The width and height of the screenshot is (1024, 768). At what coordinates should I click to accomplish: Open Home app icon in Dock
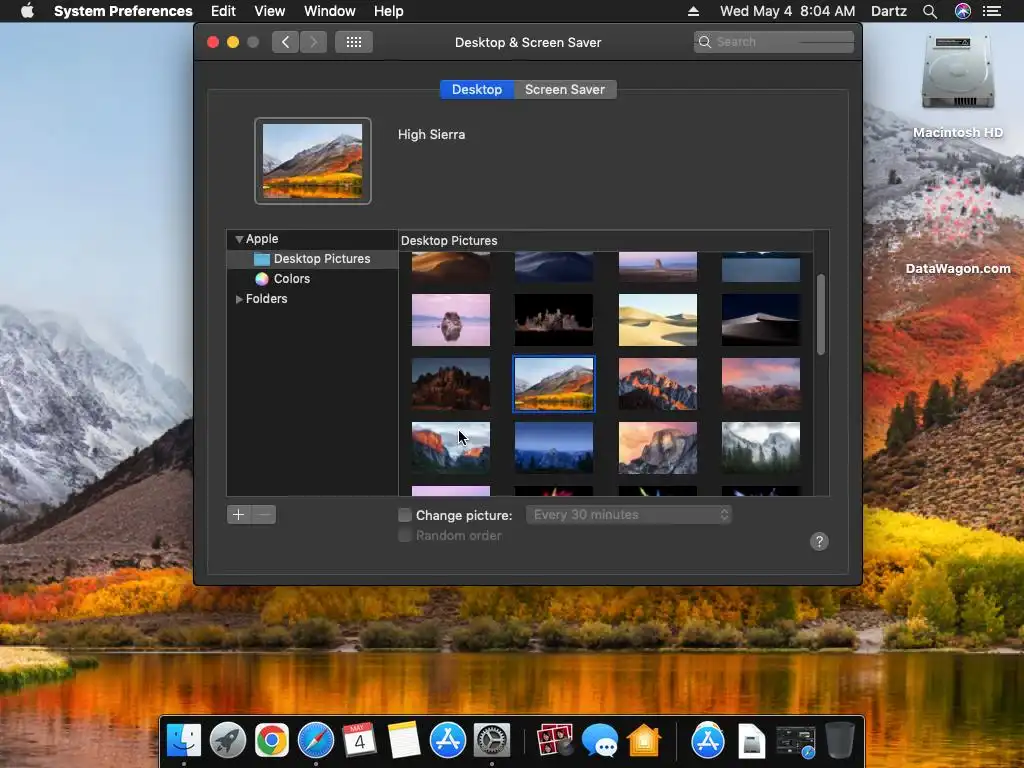[x=643, y=740]
